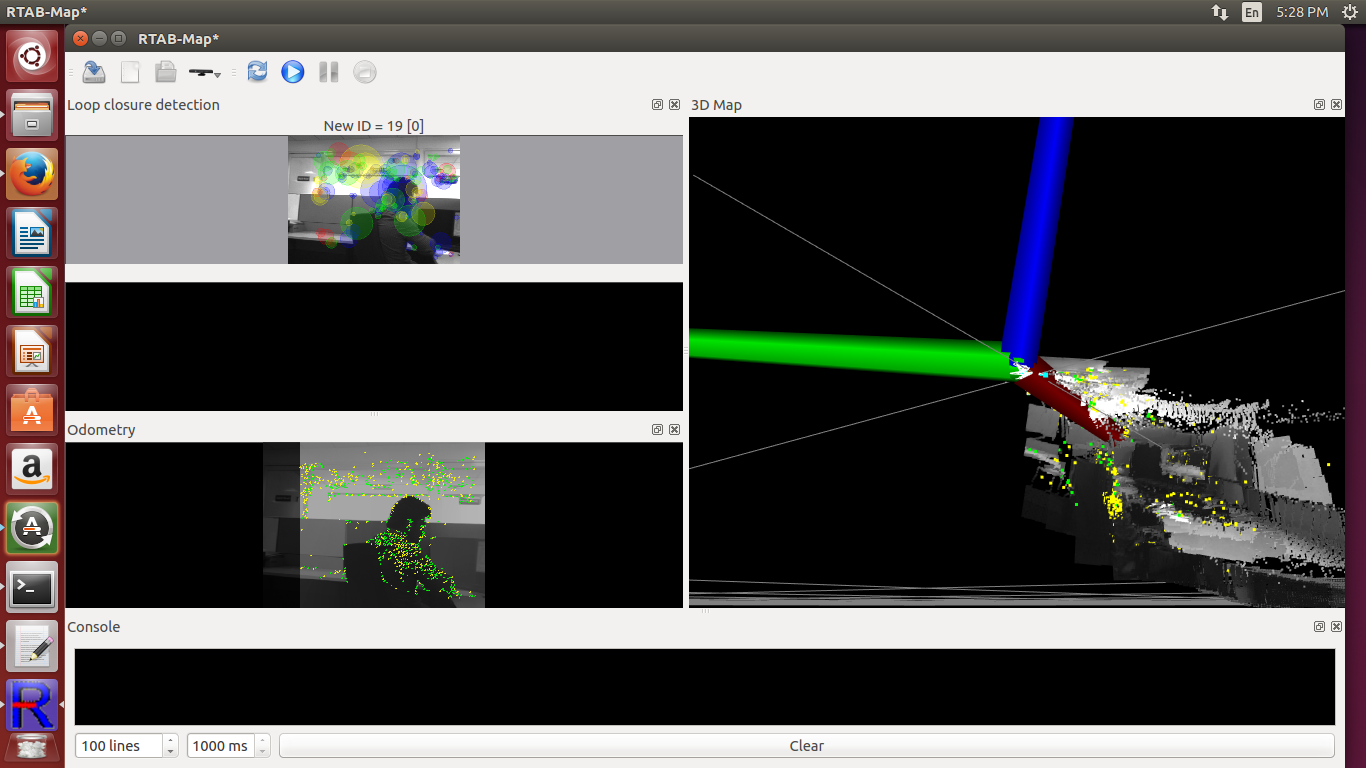Open the Kinect source selection dropdown
Image resolution: width=1366 pixels, height=768 pixels.
(x=206, y=73)
